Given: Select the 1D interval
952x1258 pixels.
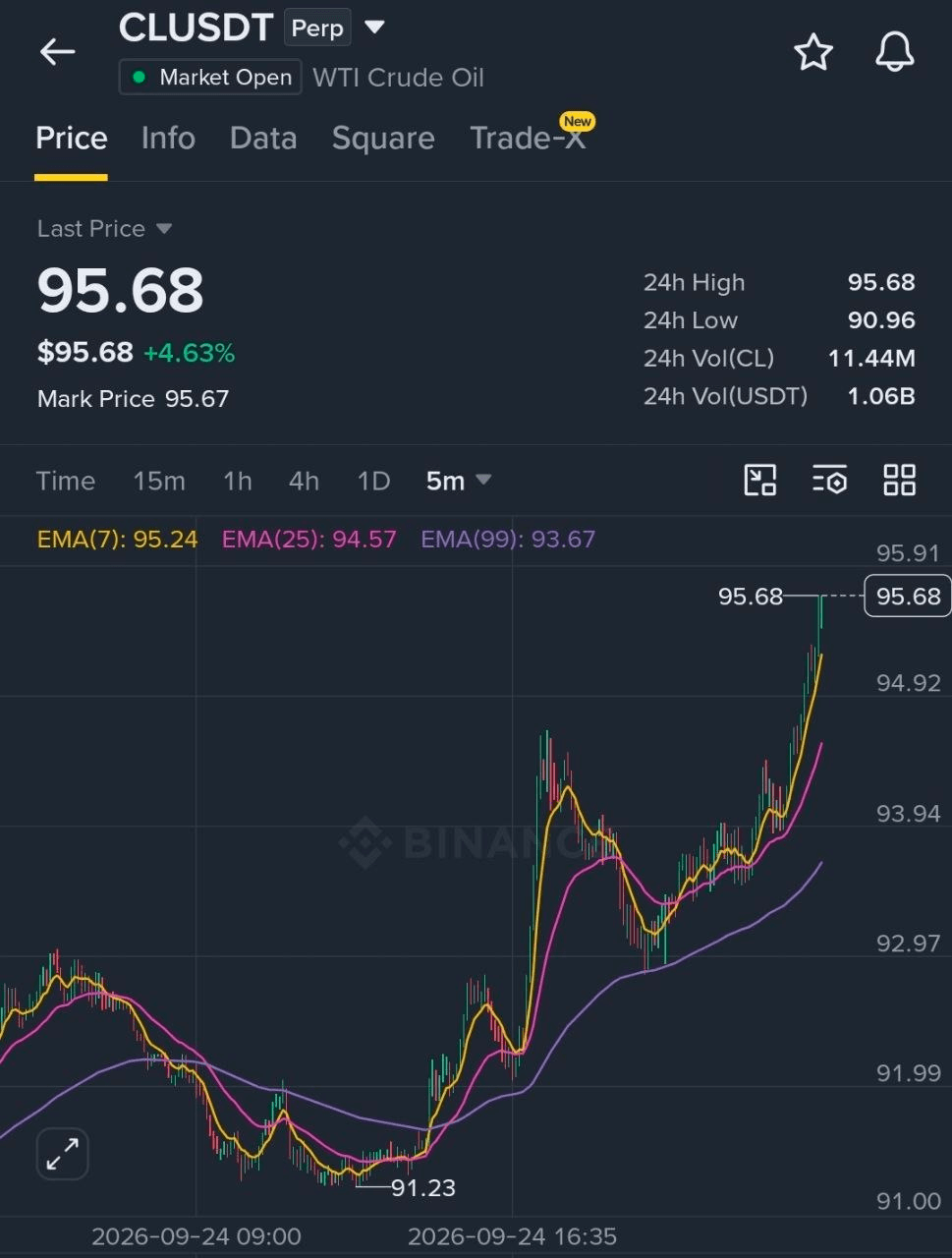Looking at the screenshot, I should (x=373, y=481).
